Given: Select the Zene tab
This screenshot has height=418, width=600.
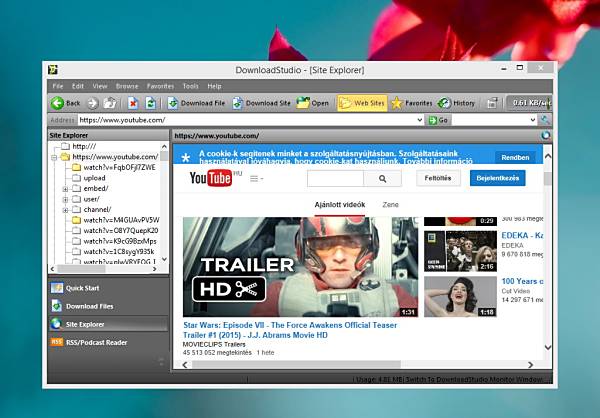Looking at the screenshot, I should (x=390, y=205).
